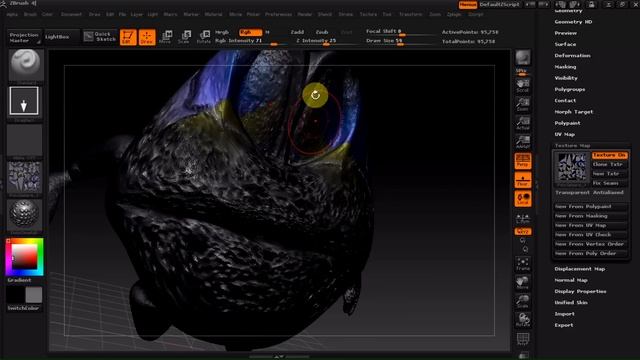This screenshot has height=360, width=640.
Task: Open the current texture thumbnail on left shelf
Action: (24, 177)
